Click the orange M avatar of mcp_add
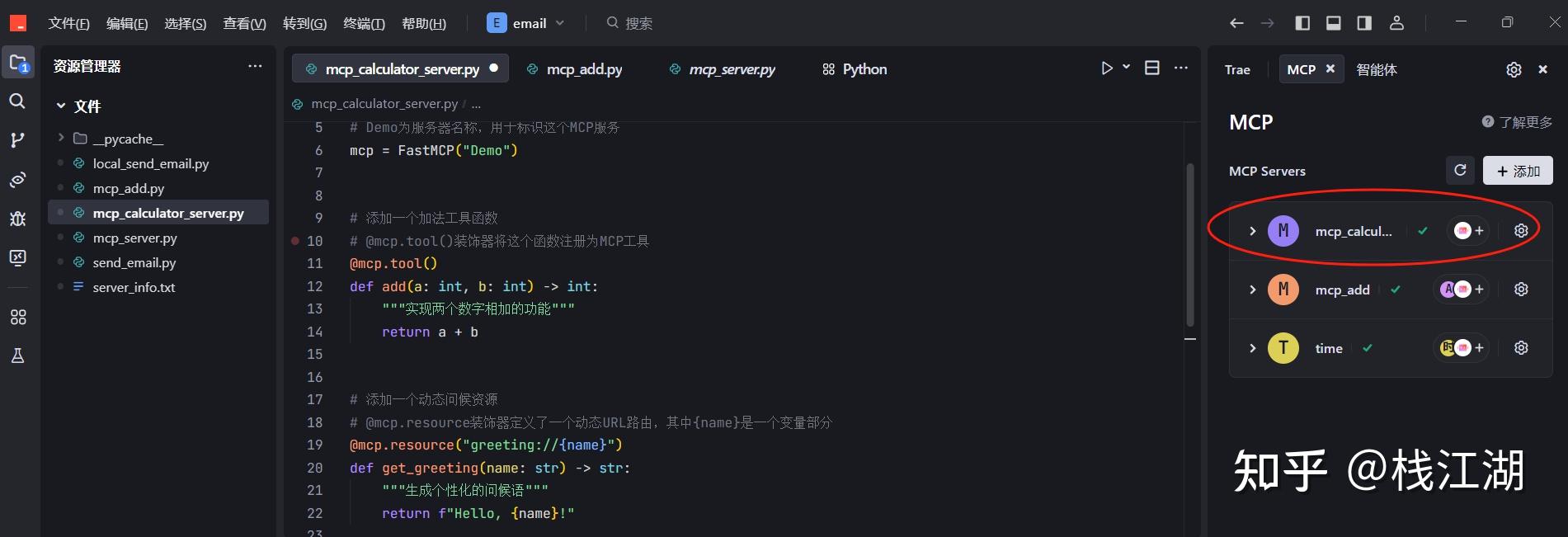The image size is (1568, 537). coord(1283,290)
